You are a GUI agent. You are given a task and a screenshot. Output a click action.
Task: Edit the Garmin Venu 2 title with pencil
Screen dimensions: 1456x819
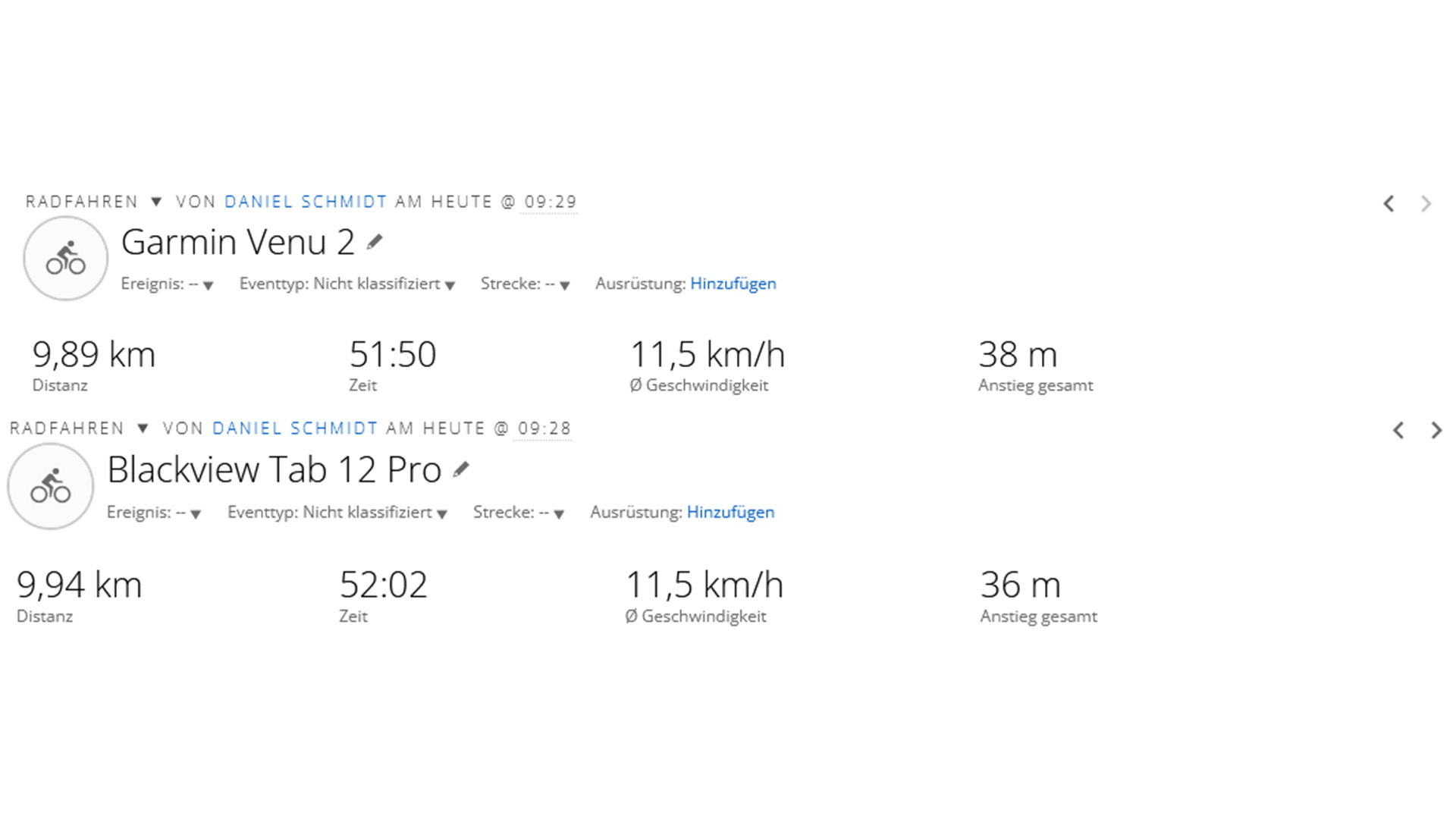[x=375, y=242]
